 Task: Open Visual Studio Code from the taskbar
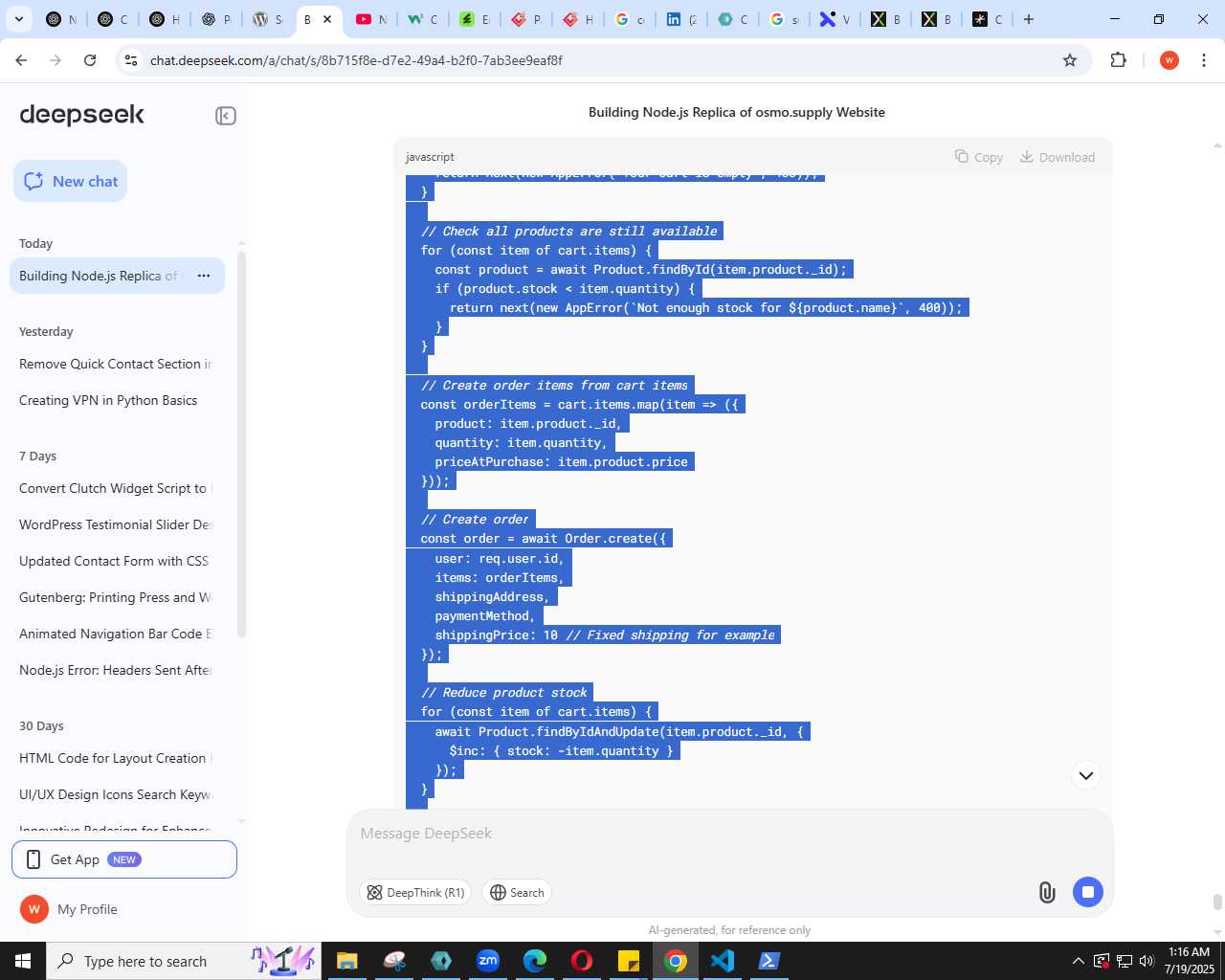723,961
